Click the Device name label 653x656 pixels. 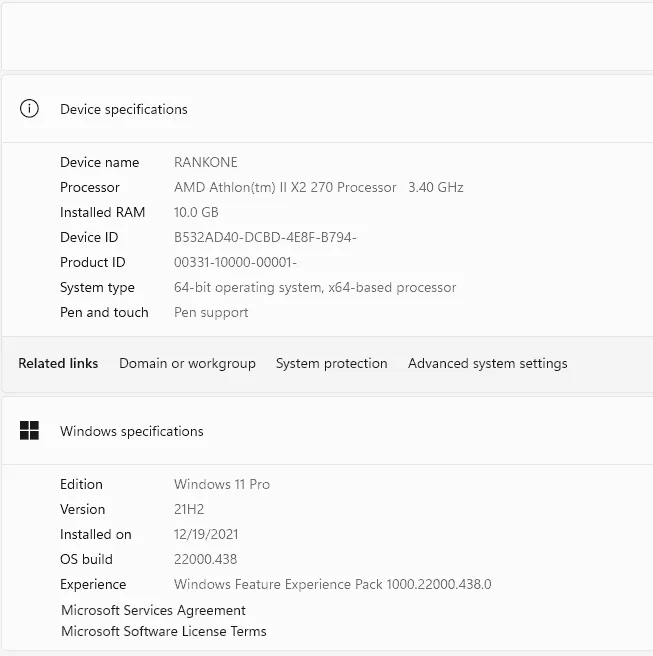click(100, 162)
